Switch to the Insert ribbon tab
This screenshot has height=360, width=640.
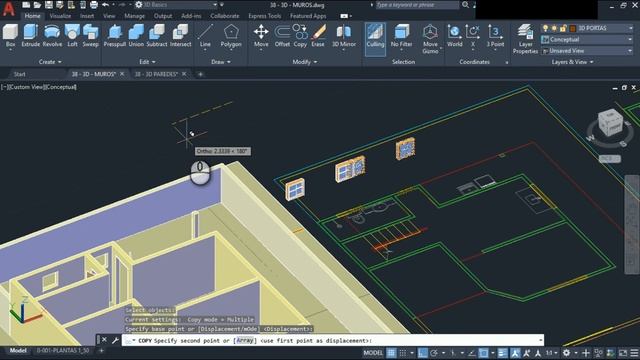click(87, 16)
